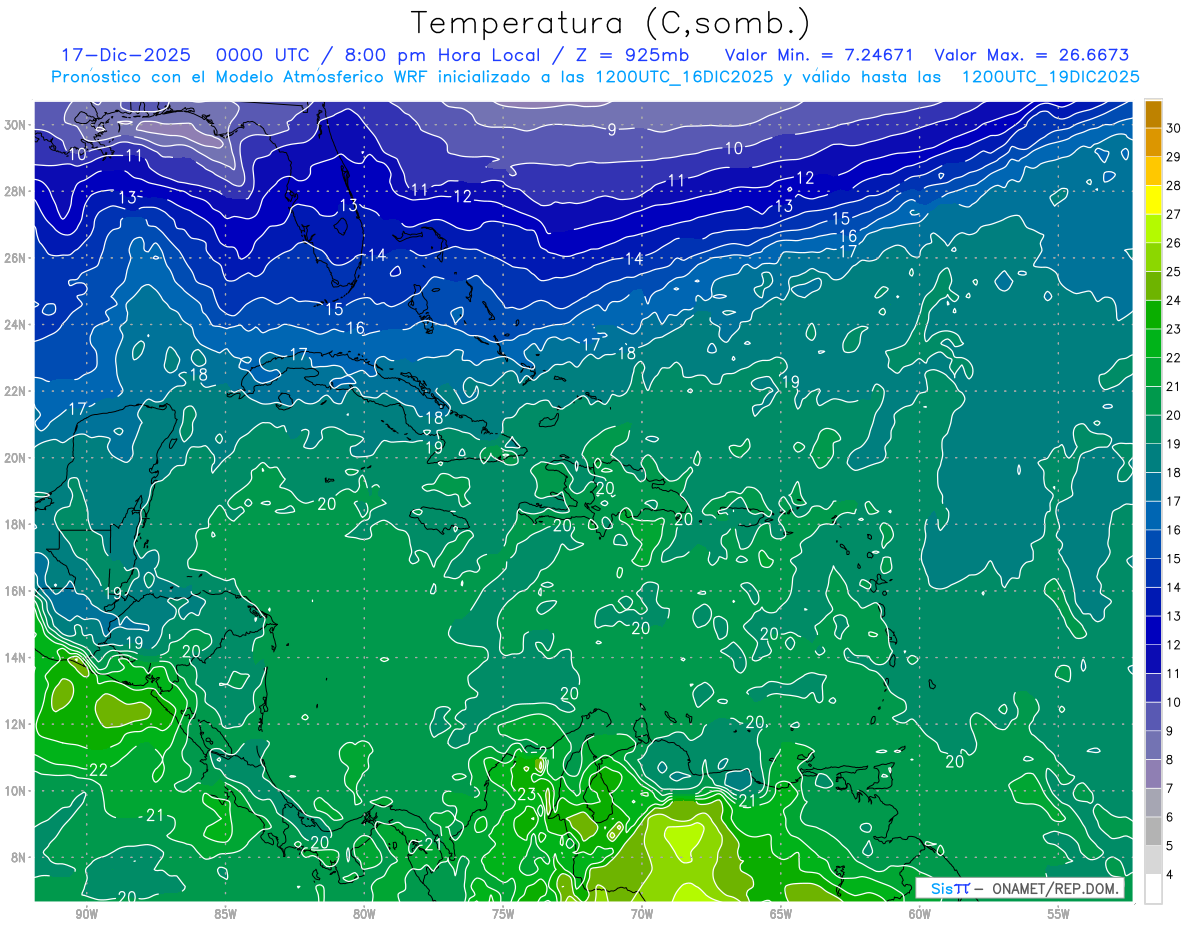Click the "10" colorbar scale number
Image resolution: width=1200 pixels, height=927 pixels.
[1175, 702]
